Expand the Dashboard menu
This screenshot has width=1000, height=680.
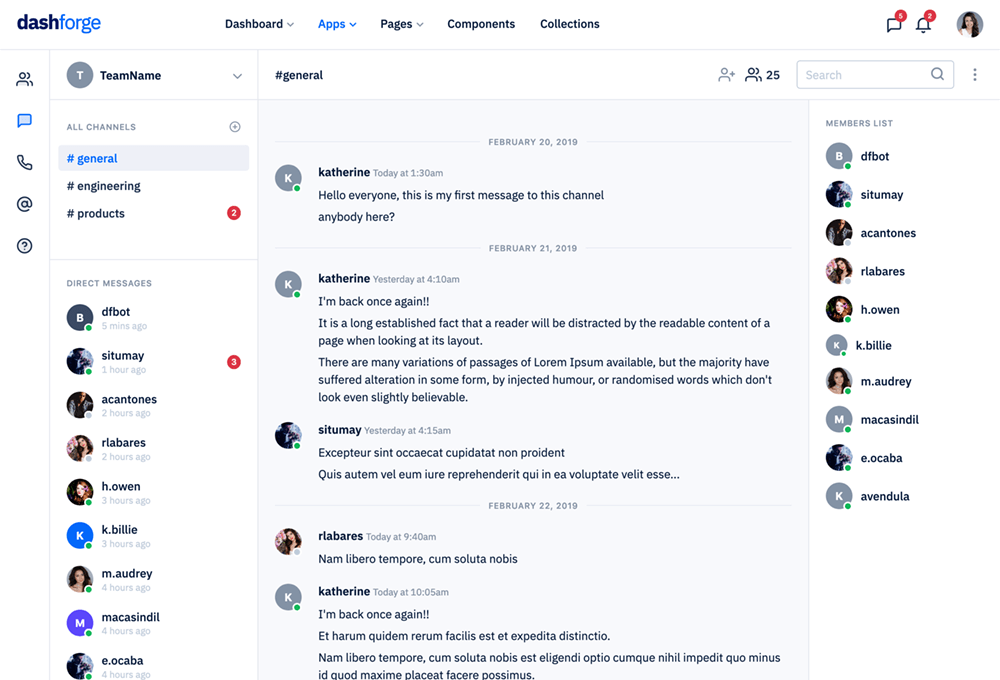259,24
